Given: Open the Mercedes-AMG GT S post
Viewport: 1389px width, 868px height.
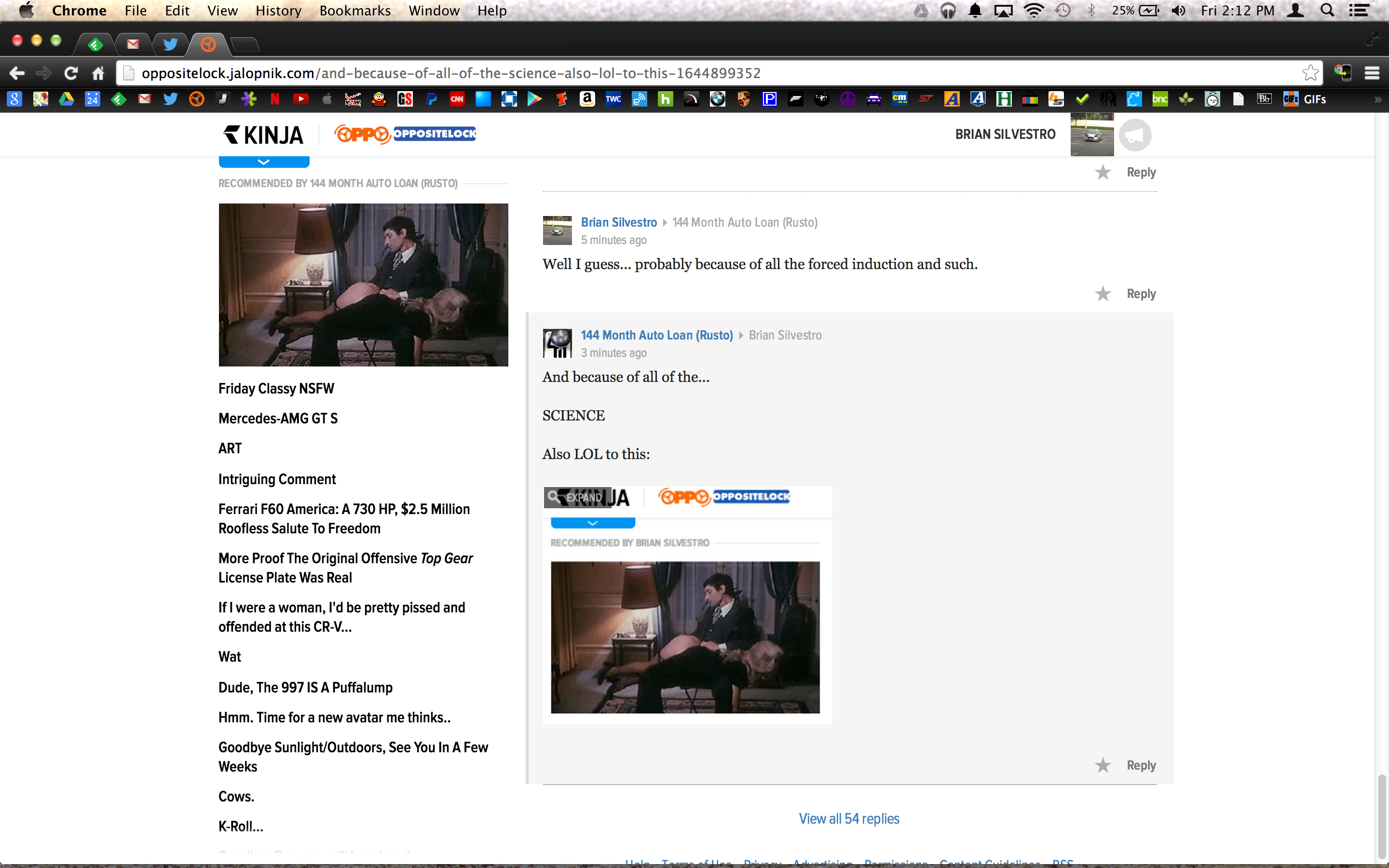Looking at the screenshot, I should point(278,419).
